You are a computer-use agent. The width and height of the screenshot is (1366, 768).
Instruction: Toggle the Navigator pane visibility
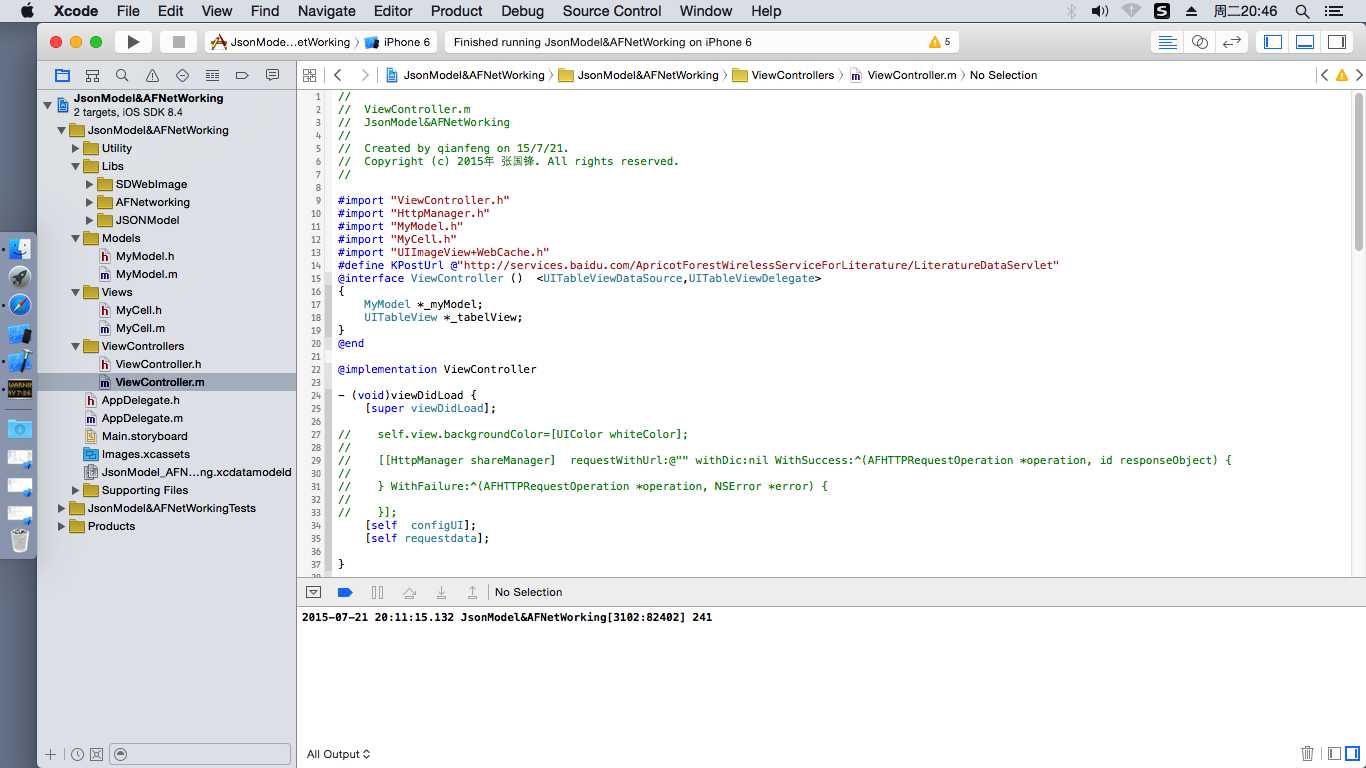(1273, 42)
